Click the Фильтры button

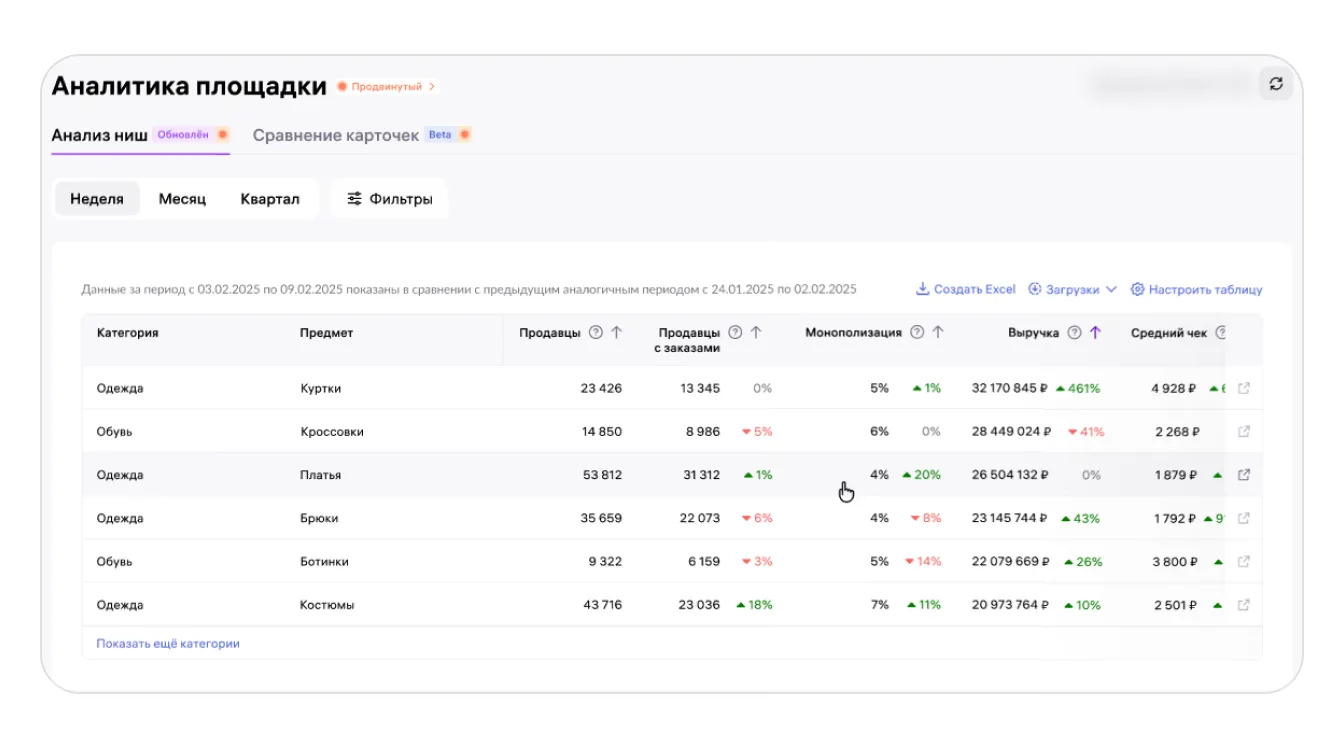(390, 199)
